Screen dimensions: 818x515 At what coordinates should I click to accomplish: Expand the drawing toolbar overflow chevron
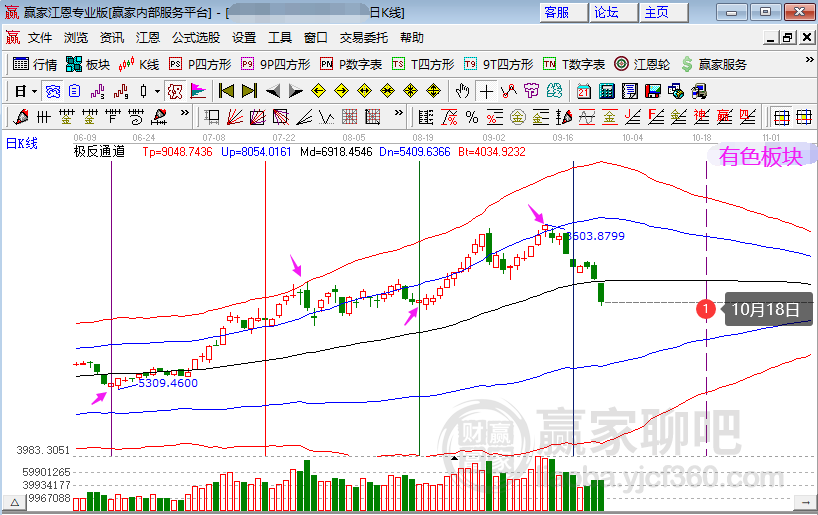point(185,113)
